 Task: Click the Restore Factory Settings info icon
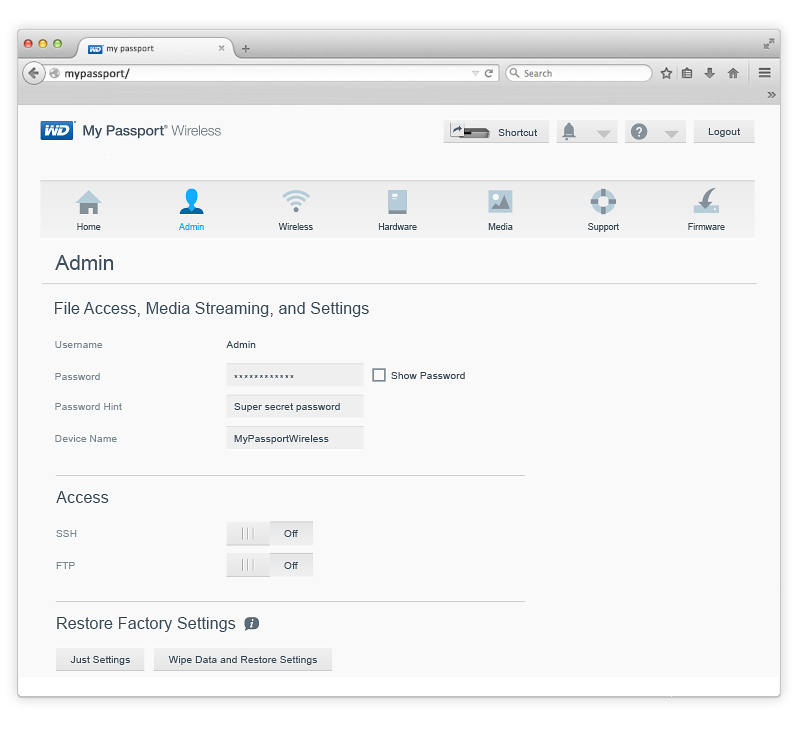coord(252,623)
